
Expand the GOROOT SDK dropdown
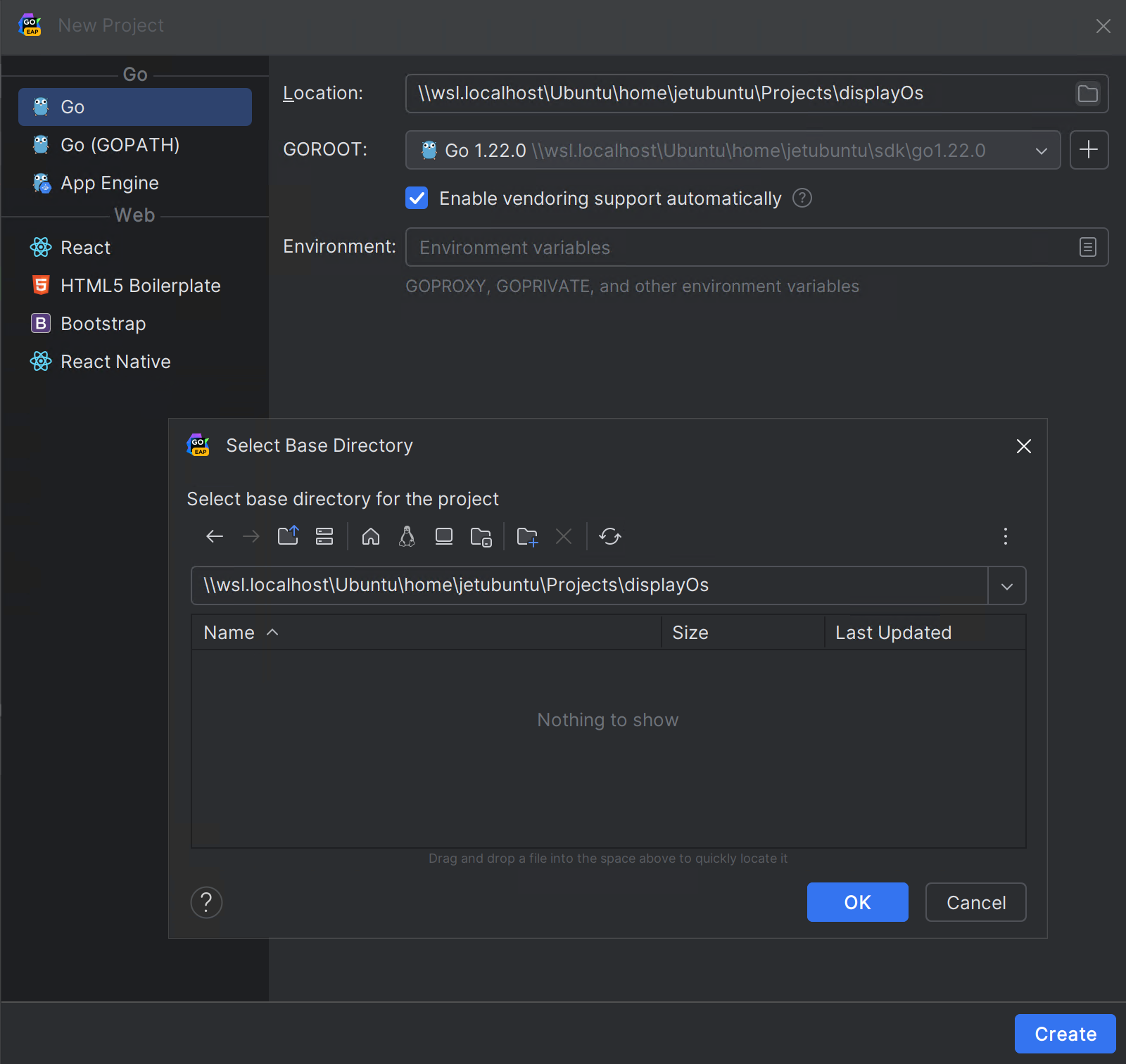tap(1042, 150)
